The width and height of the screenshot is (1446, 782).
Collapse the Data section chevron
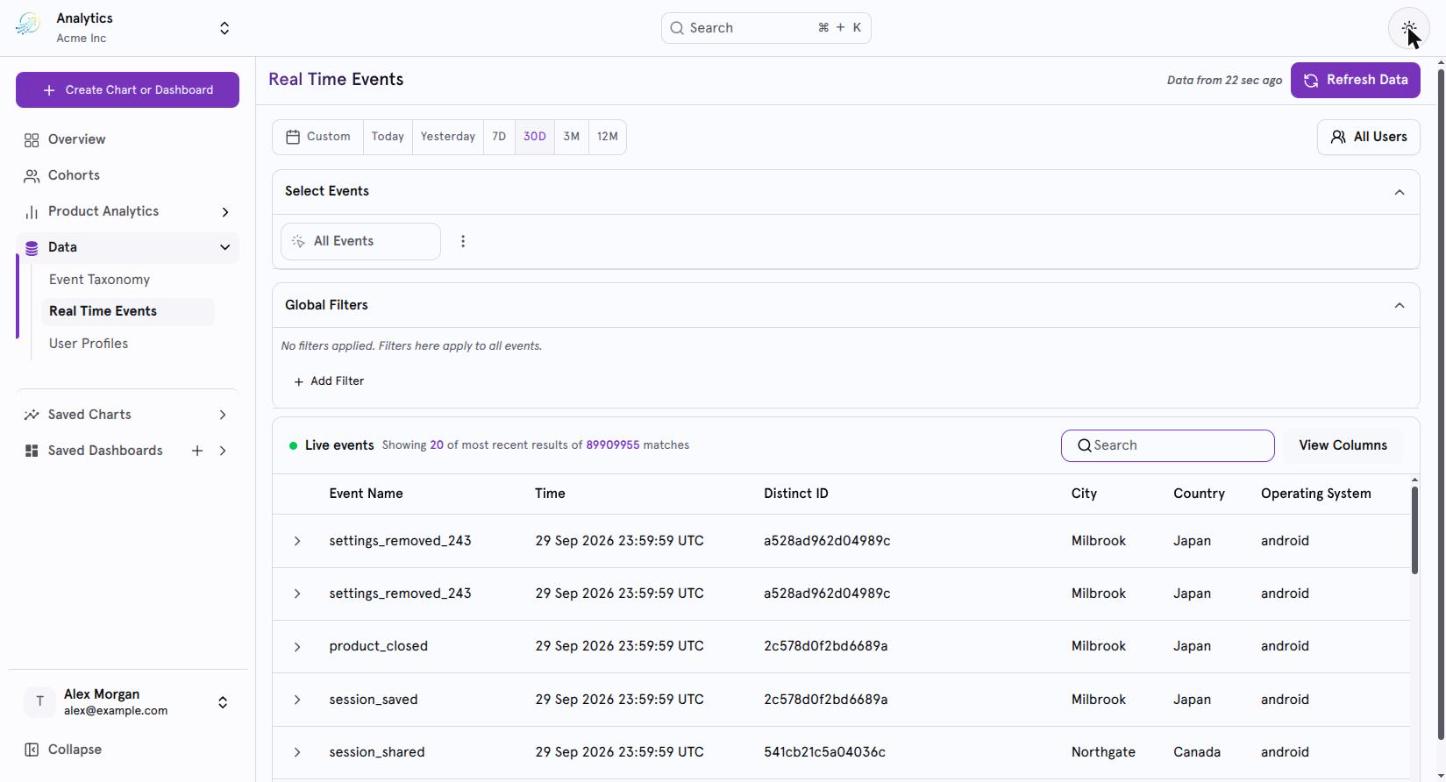point(225,248)
